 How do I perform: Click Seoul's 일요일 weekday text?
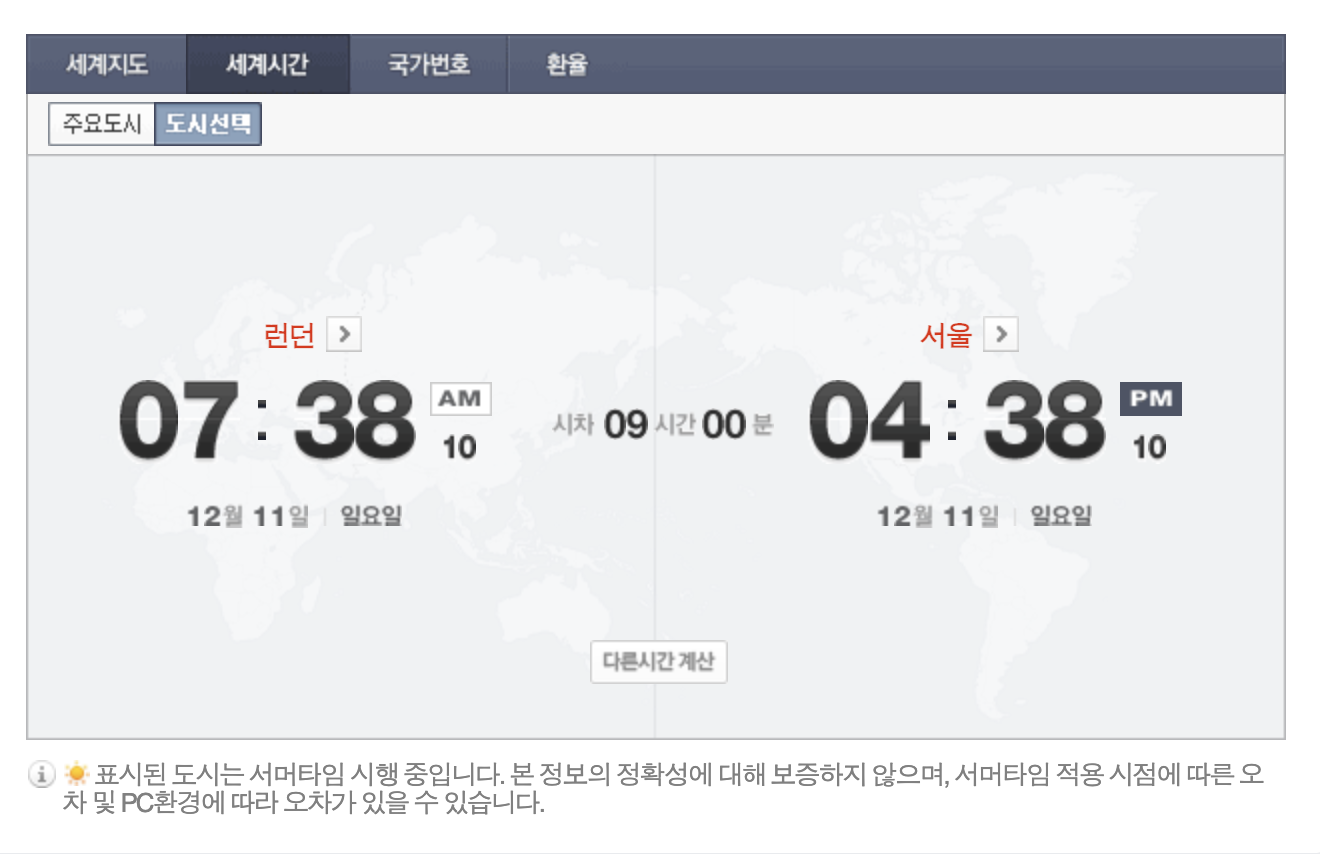pos(1061,516)
